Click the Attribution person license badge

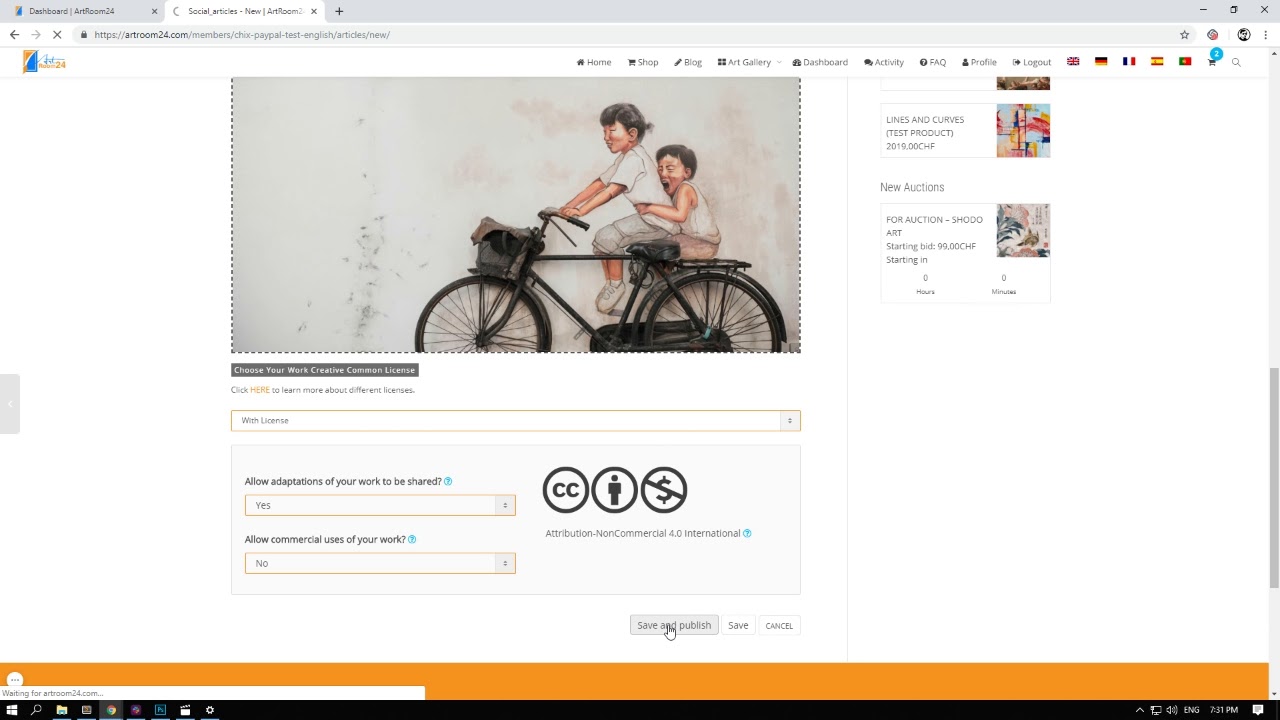click(614, 490)
